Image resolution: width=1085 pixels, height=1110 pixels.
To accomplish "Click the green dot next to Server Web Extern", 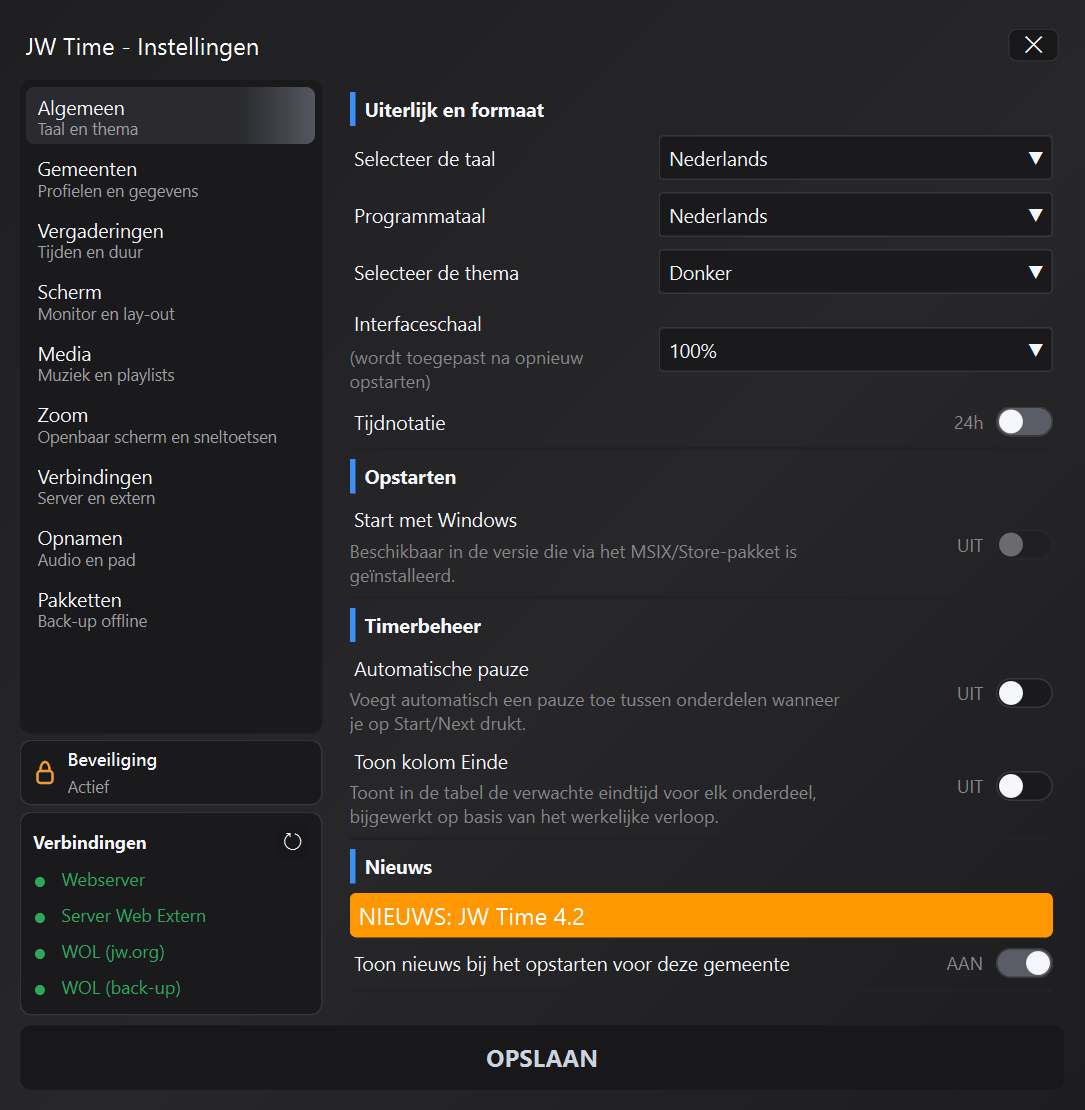I will [x=40, y=917].
